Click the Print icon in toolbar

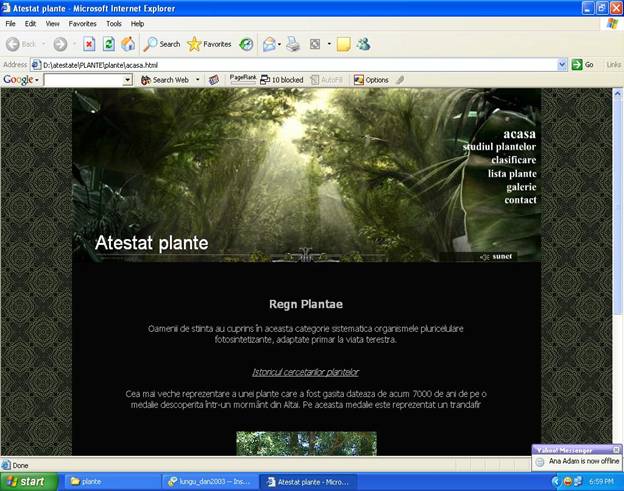[x=293, y=44]
